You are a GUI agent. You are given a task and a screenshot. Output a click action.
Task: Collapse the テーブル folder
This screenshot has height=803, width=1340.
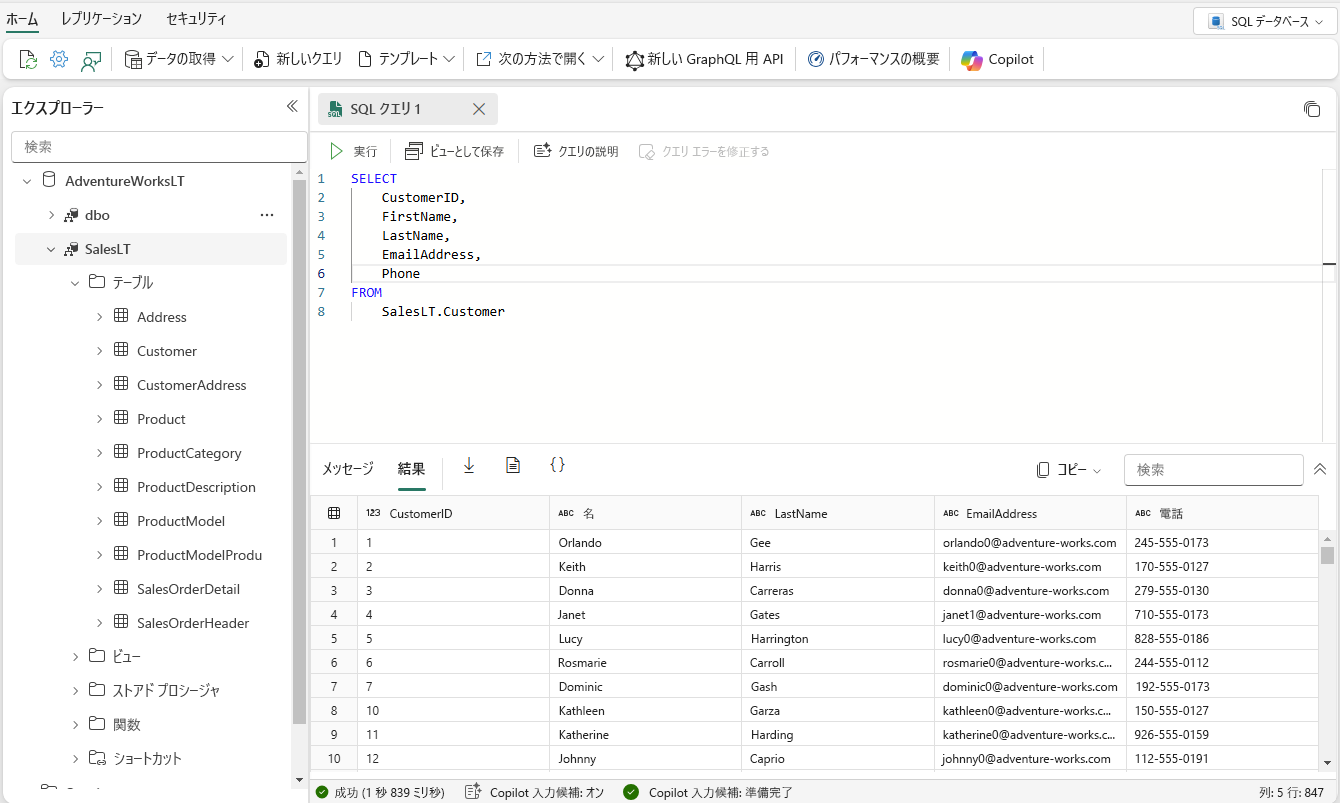pyautogui.click(x=75, y=283)
